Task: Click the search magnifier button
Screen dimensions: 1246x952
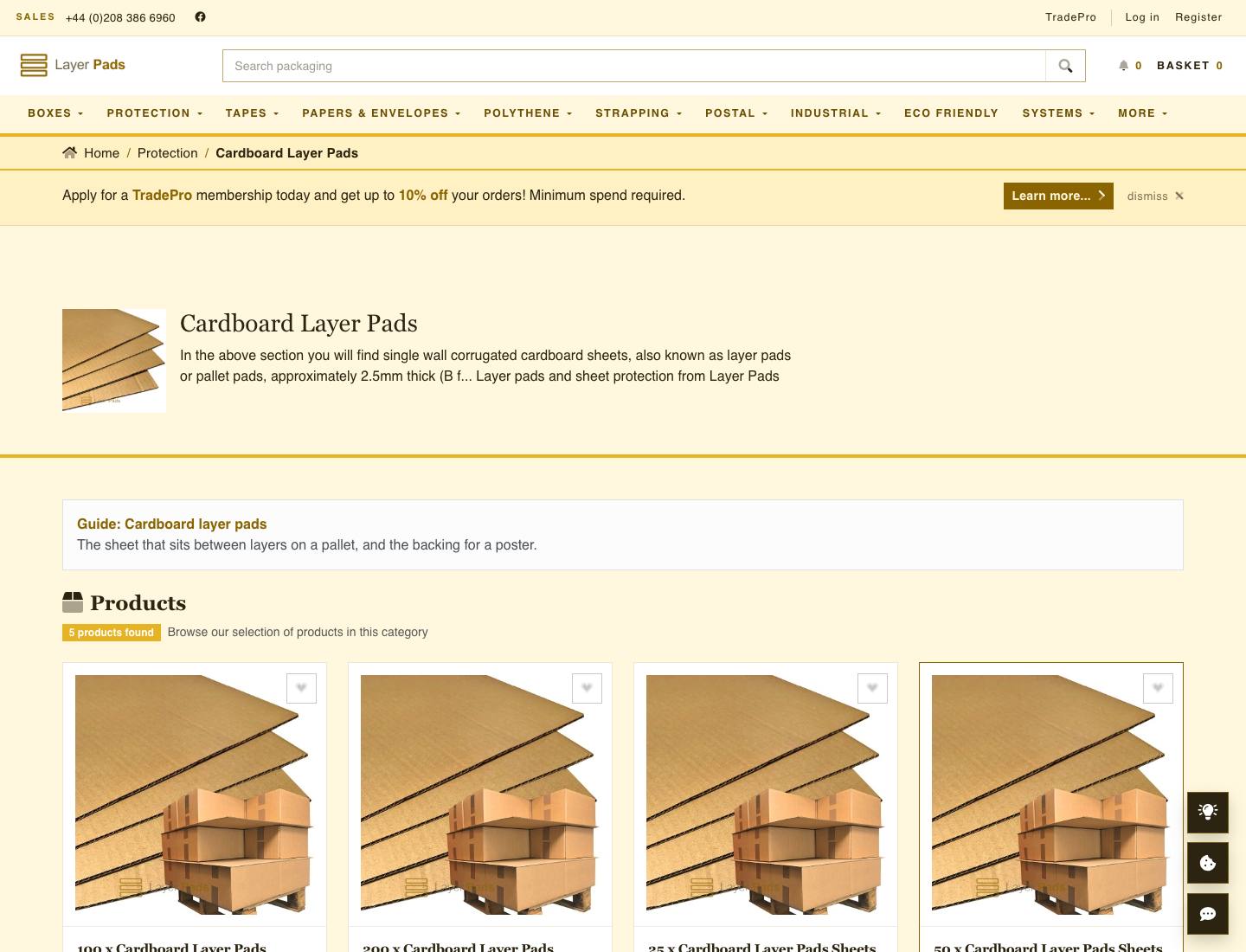Action: pos(1065,66)
